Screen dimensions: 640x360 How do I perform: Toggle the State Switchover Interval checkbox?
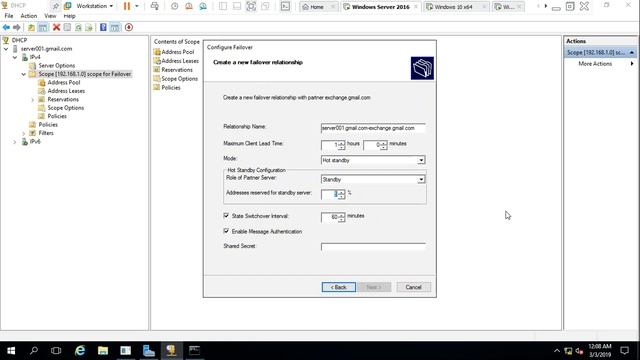[x=226, y=216]
